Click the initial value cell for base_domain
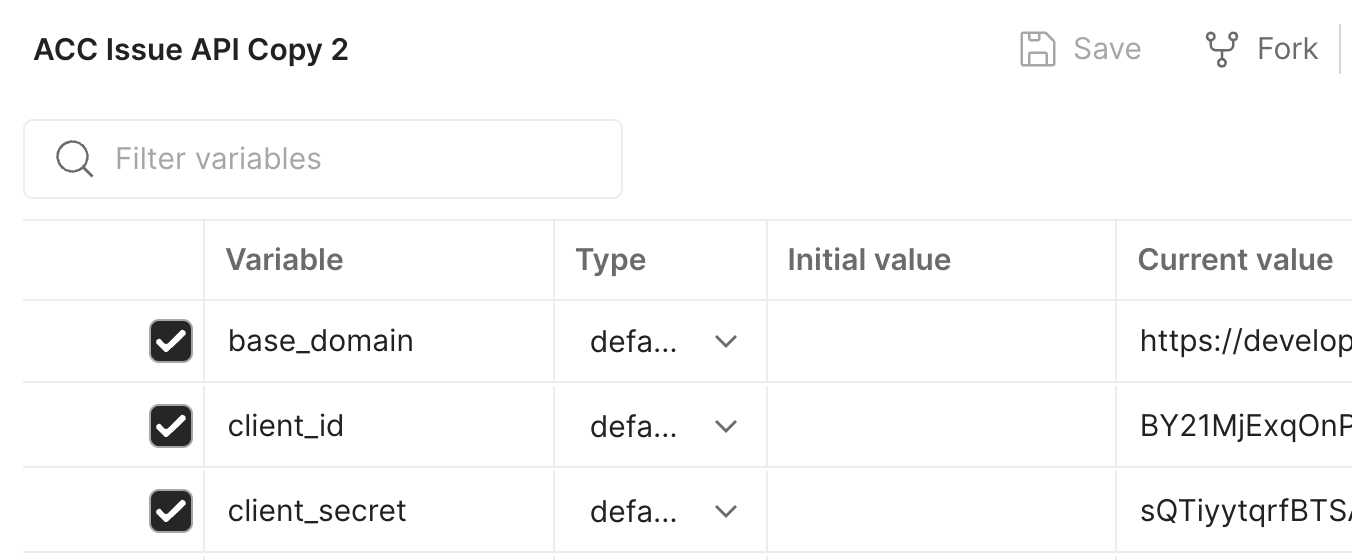Viewport: 1352px width, 560px height. (x=941, y=341)
